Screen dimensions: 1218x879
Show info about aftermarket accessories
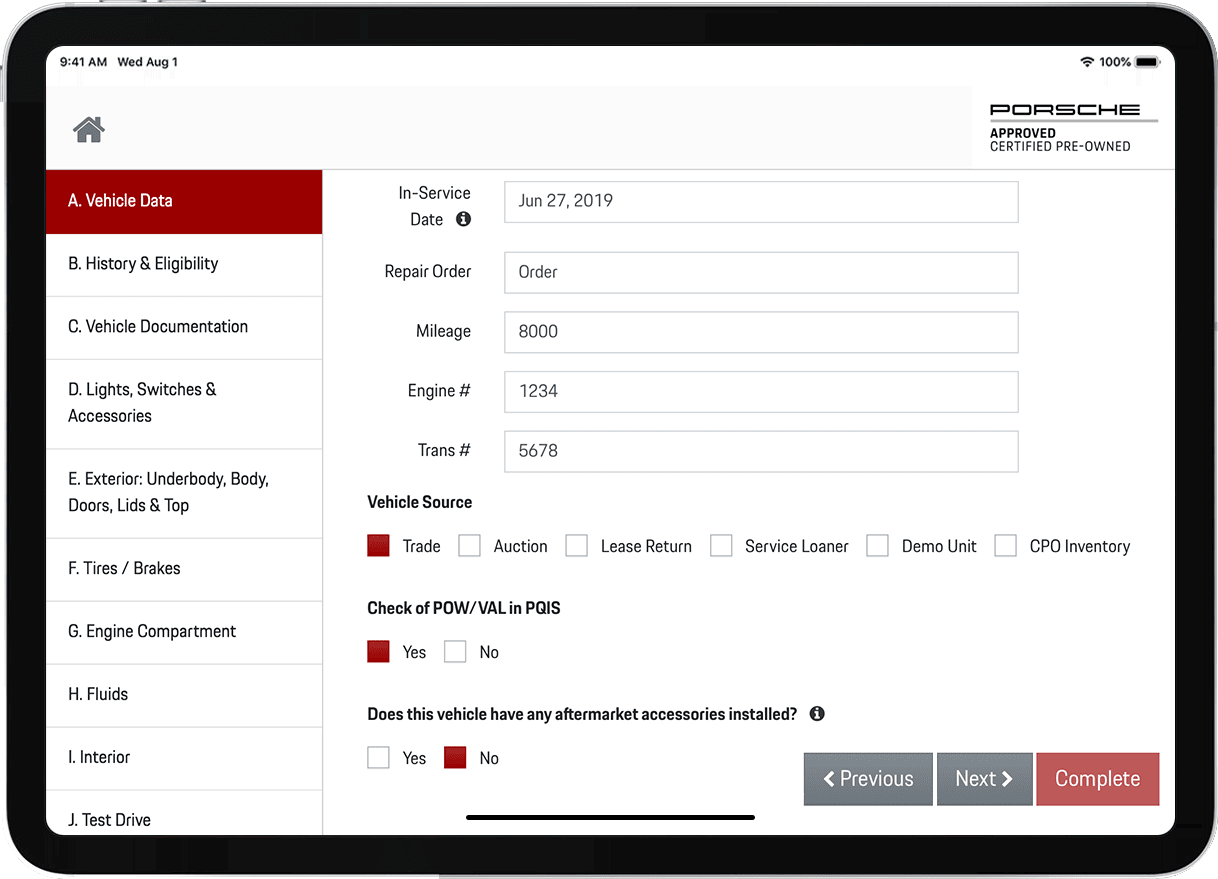click(817, 714)
